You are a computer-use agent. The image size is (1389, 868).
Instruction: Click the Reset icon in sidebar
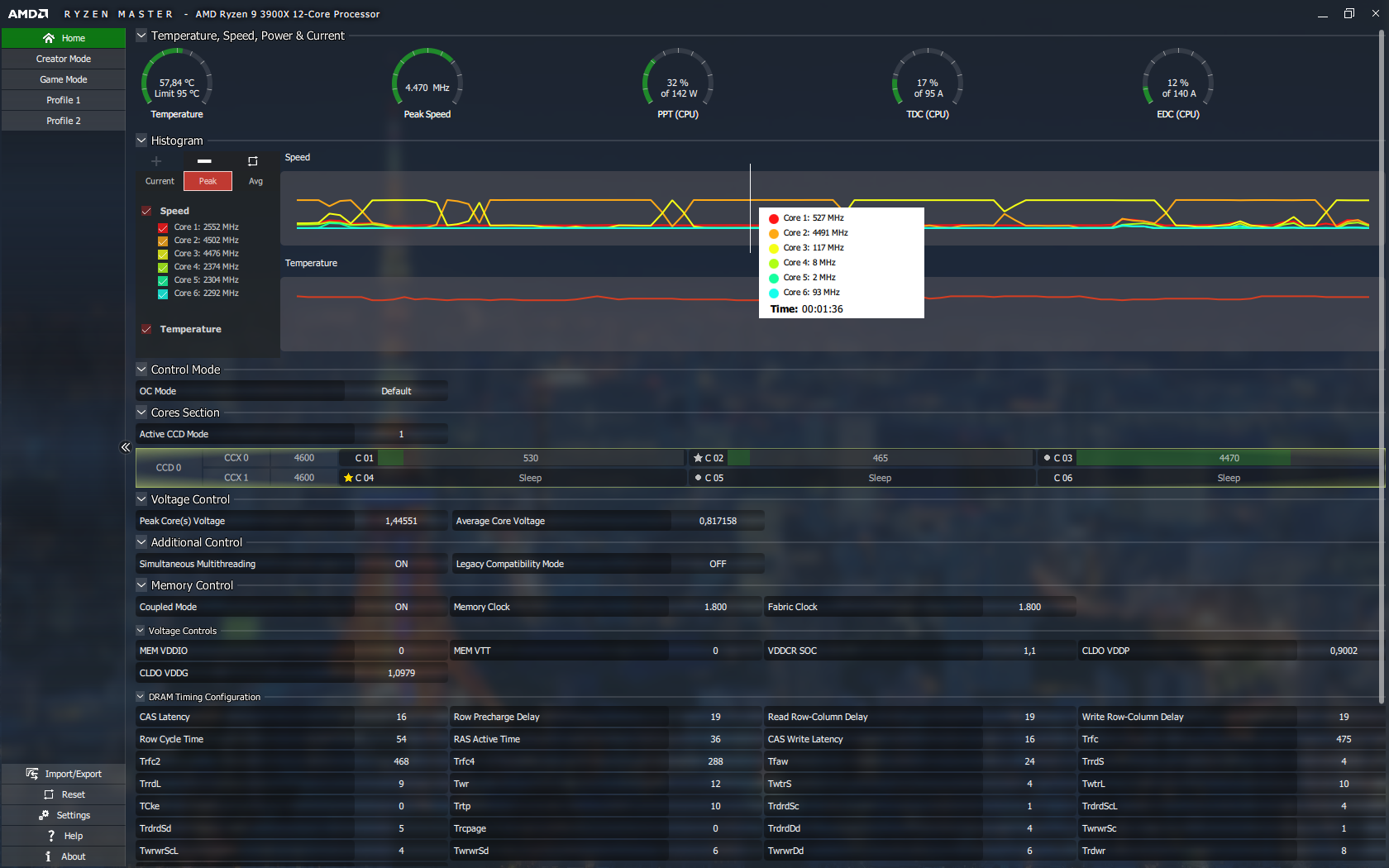[x=49, y=794]
